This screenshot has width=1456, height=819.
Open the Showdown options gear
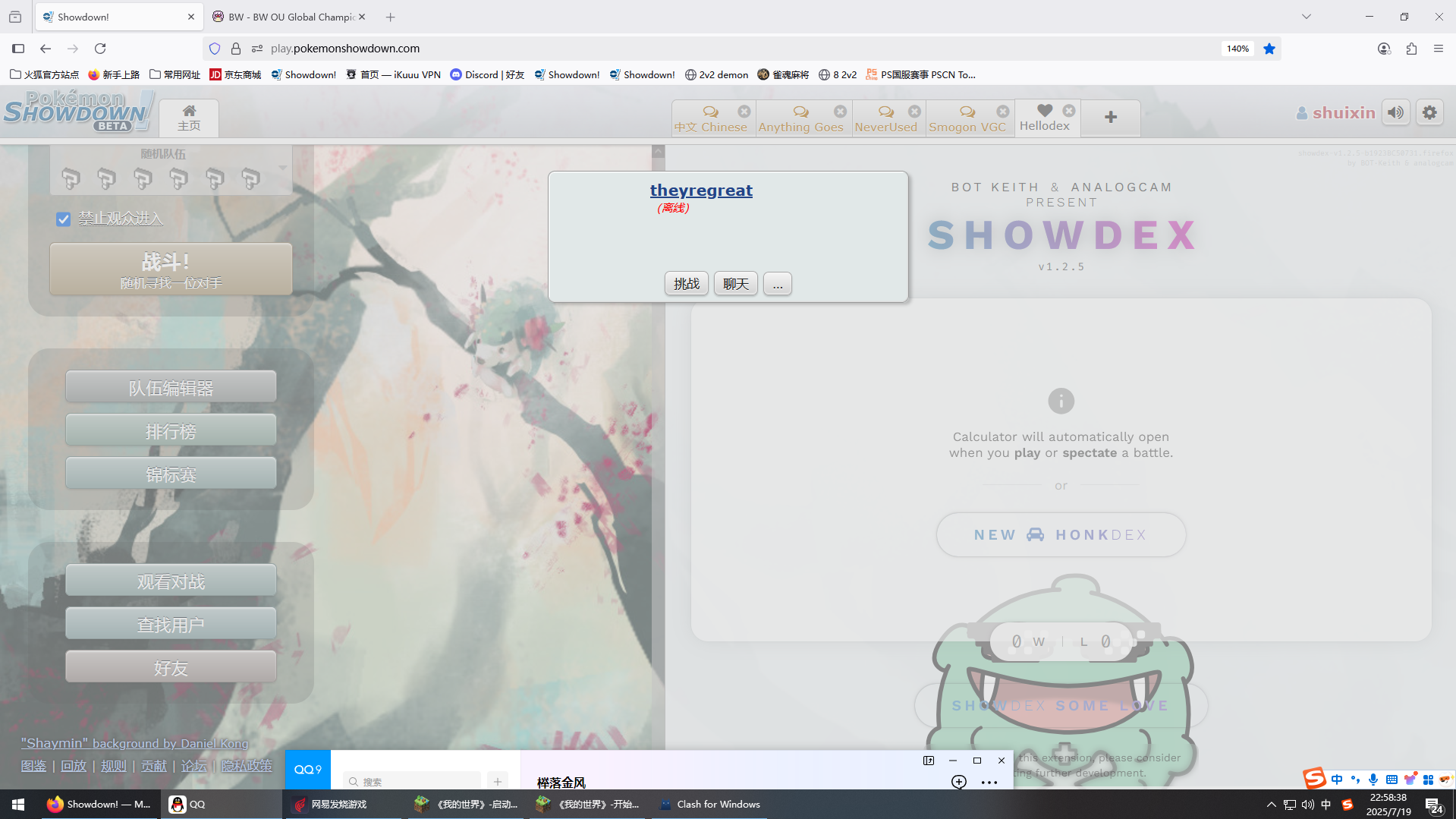tap(1429, 113)
